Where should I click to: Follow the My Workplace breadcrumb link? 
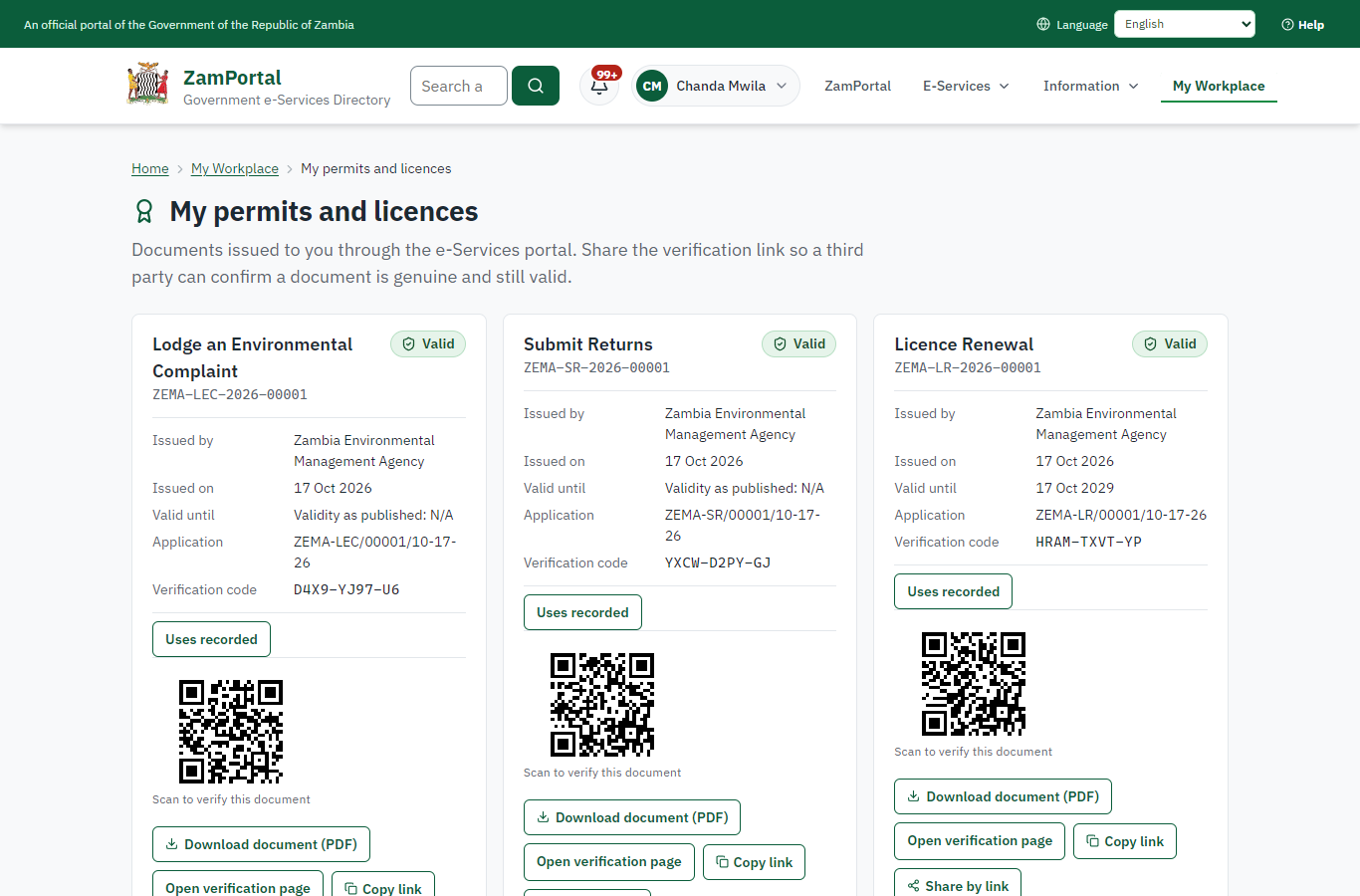235,168
